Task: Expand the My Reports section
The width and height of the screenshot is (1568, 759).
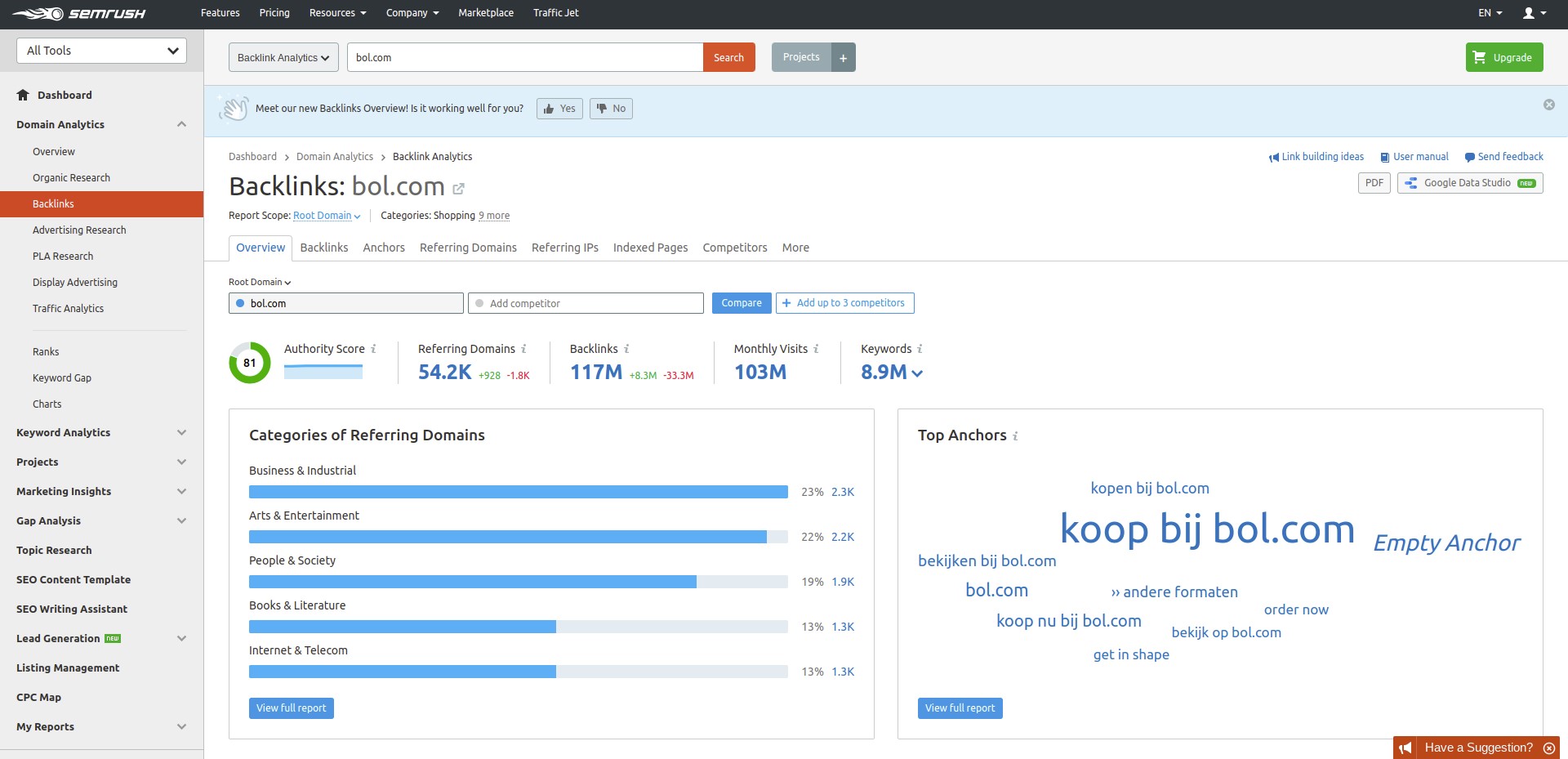Action: 181,726
